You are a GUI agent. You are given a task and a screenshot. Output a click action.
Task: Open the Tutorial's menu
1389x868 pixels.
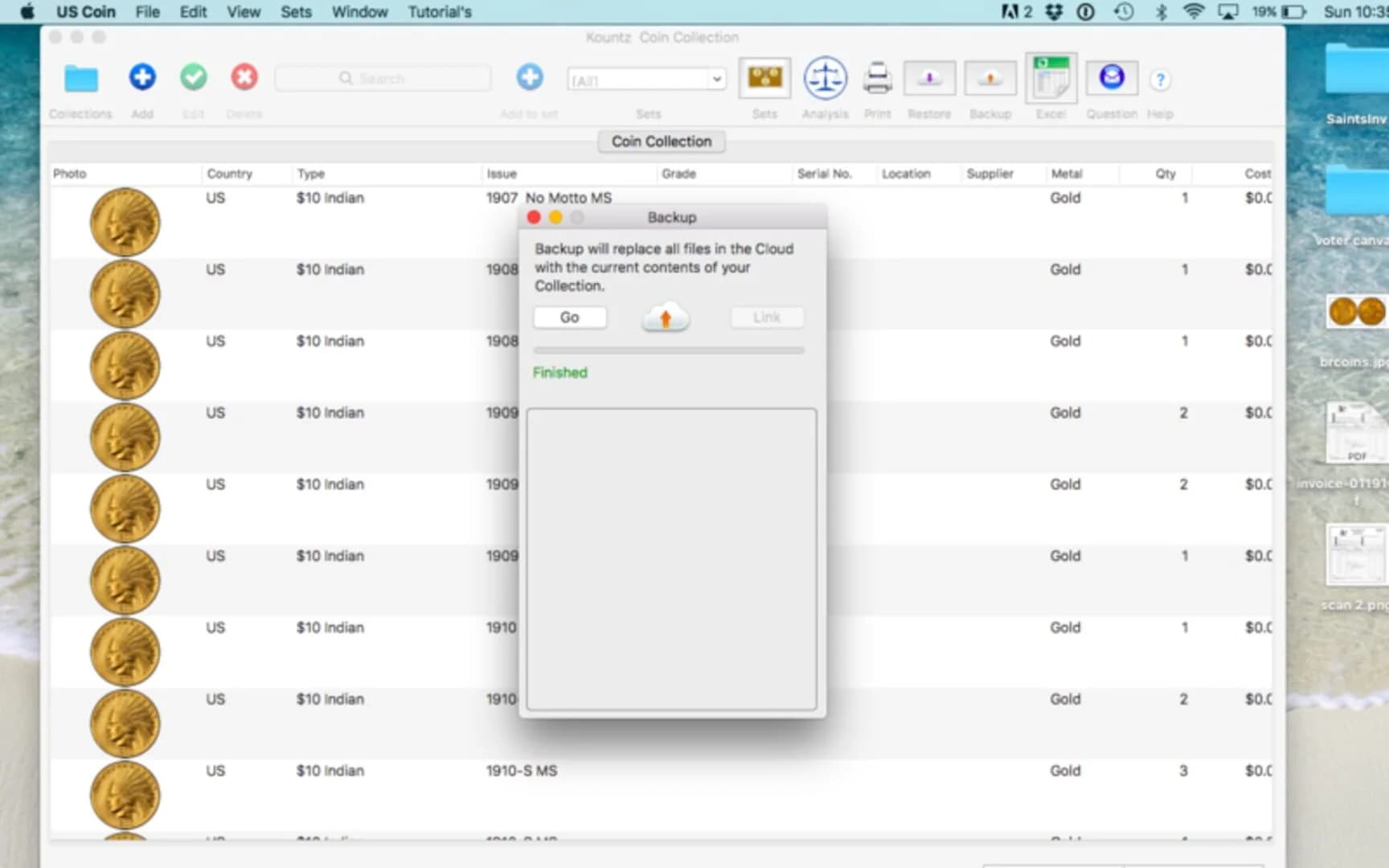click(440, 11)
